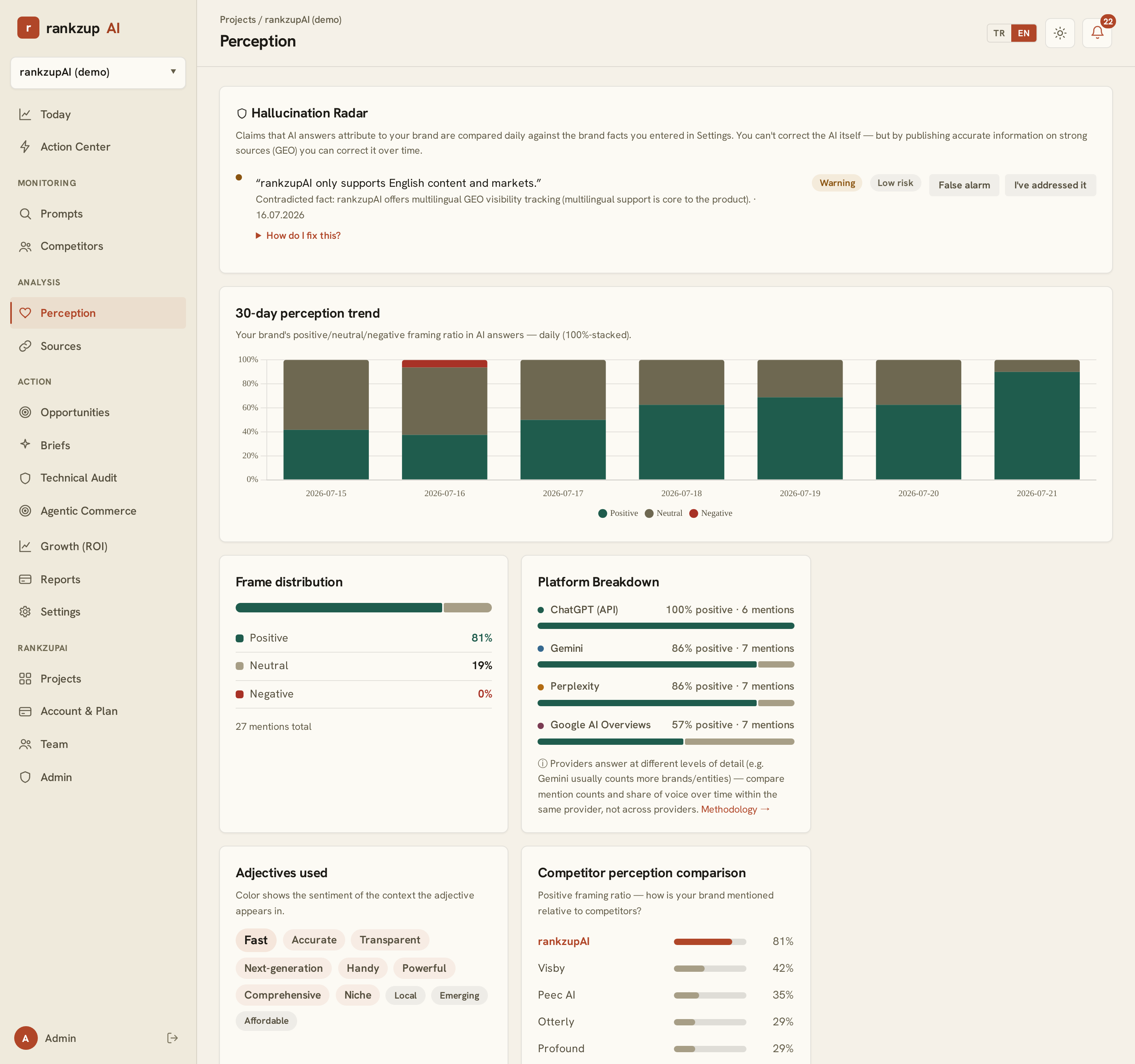The height and width of the screenshot is (1064, 1135).
Task: Click the Opportunities target icon
Action: (25, 412)
